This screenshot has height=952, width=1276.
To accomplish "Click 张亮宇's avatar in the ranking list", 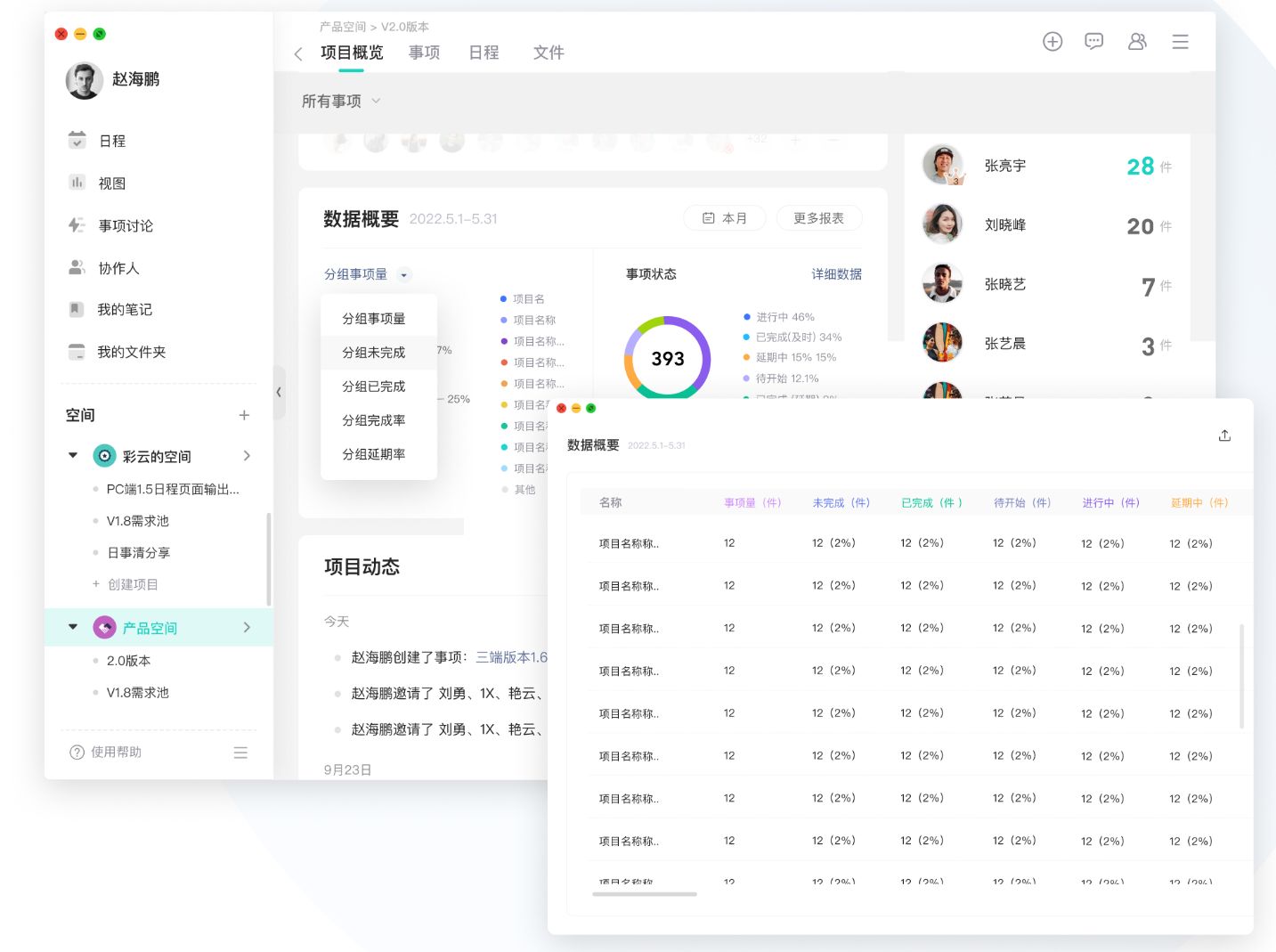I will (x=943, y=165).
